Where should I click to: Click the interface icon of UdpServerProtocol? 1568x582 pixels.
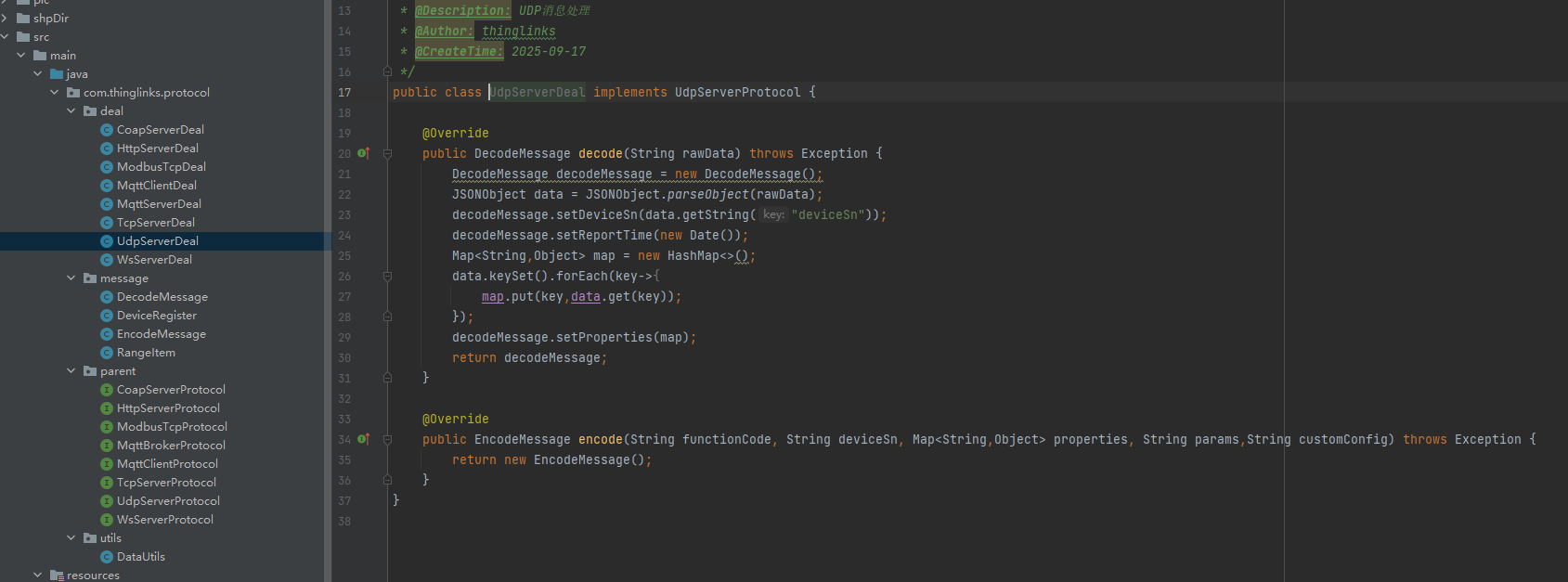coord(107,501)
